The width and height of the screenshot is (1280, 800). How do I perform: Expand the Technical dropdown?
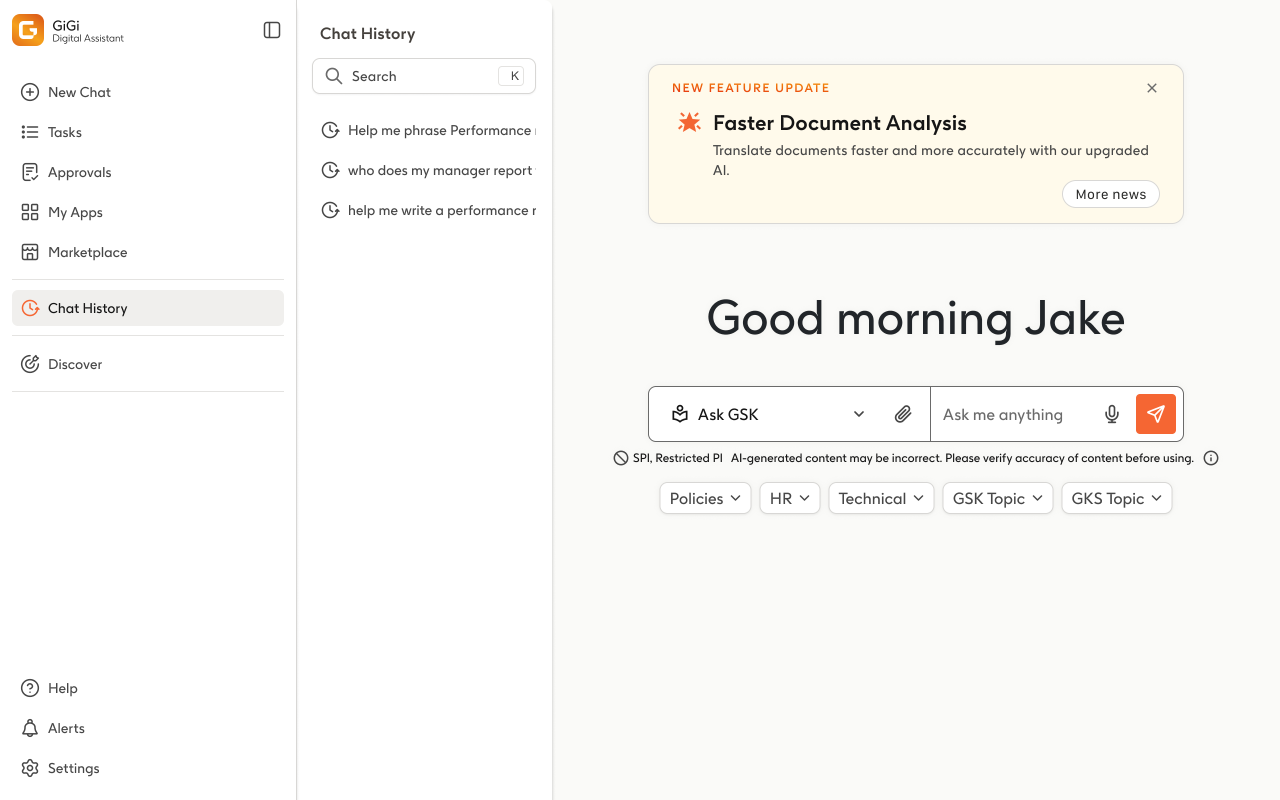coord(881,498)
